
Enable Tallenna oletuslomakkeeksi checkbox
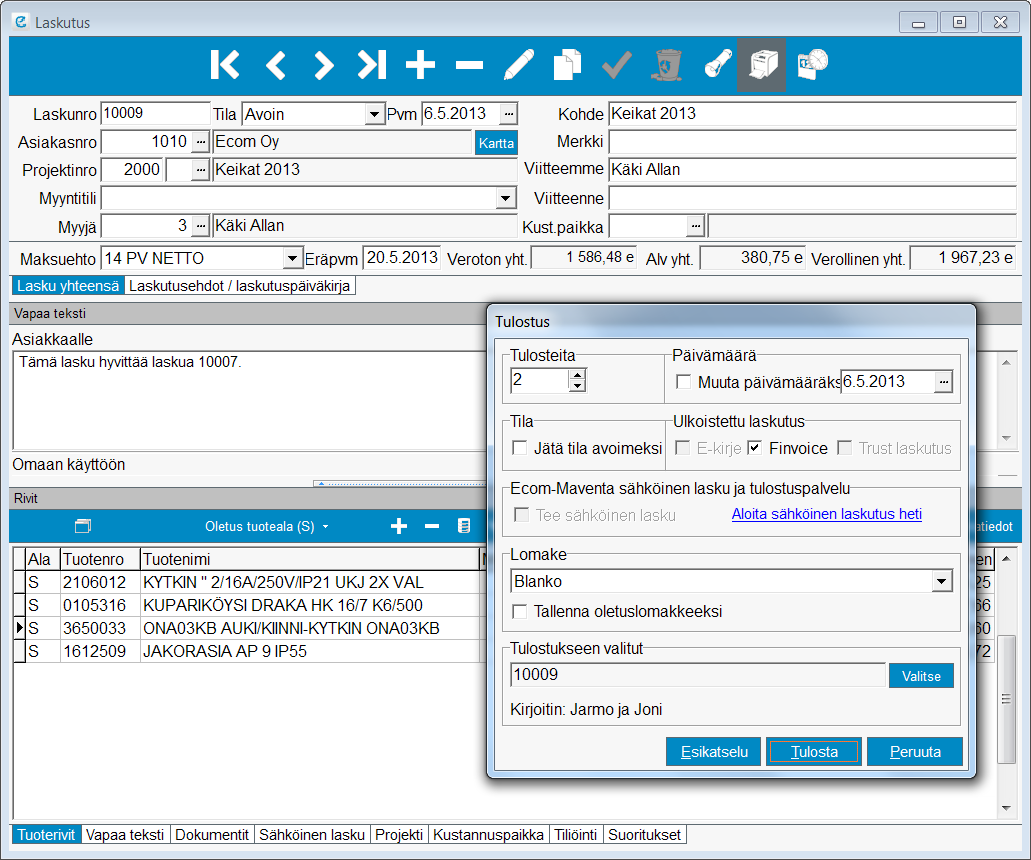519,612
